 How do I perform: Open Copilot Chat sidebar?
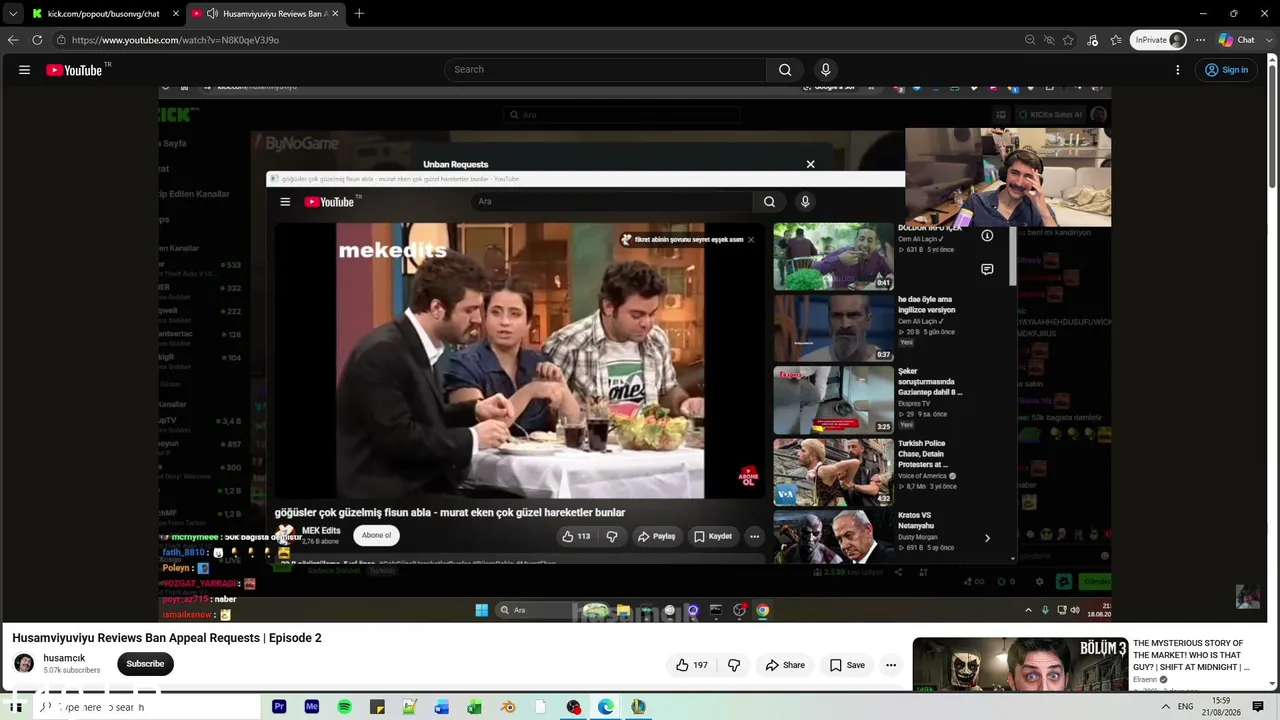click(1237, 40)
